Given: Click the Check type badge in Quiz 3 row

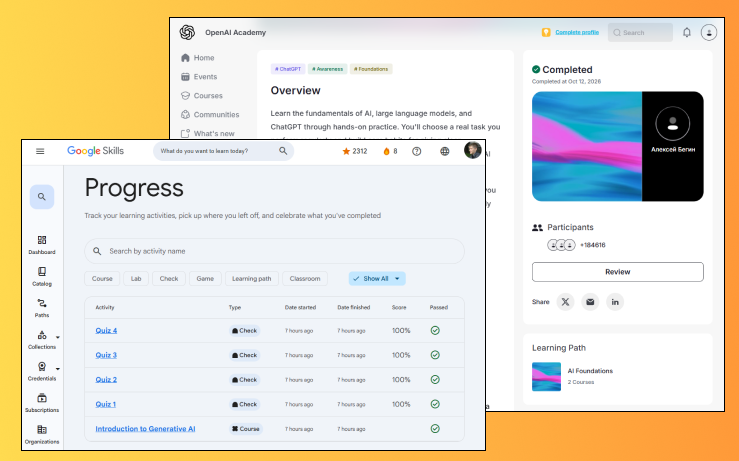Looking at the screenshot, I should pyautogui.click(x=244, y=355).
